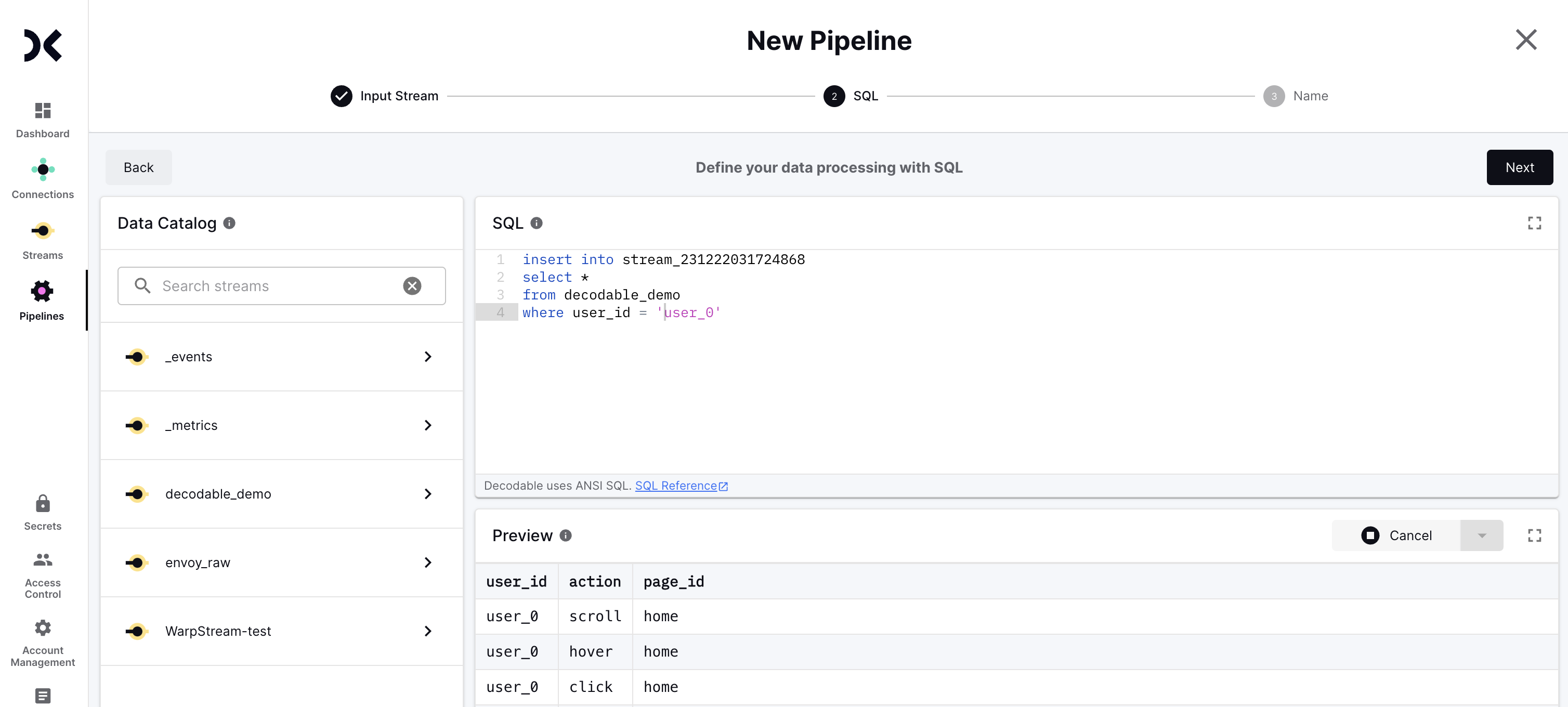Image resolution: width=1568 pixels, height=707 pixels.
Task: Open Access Control people icon
Action: (x=43, y=559)
